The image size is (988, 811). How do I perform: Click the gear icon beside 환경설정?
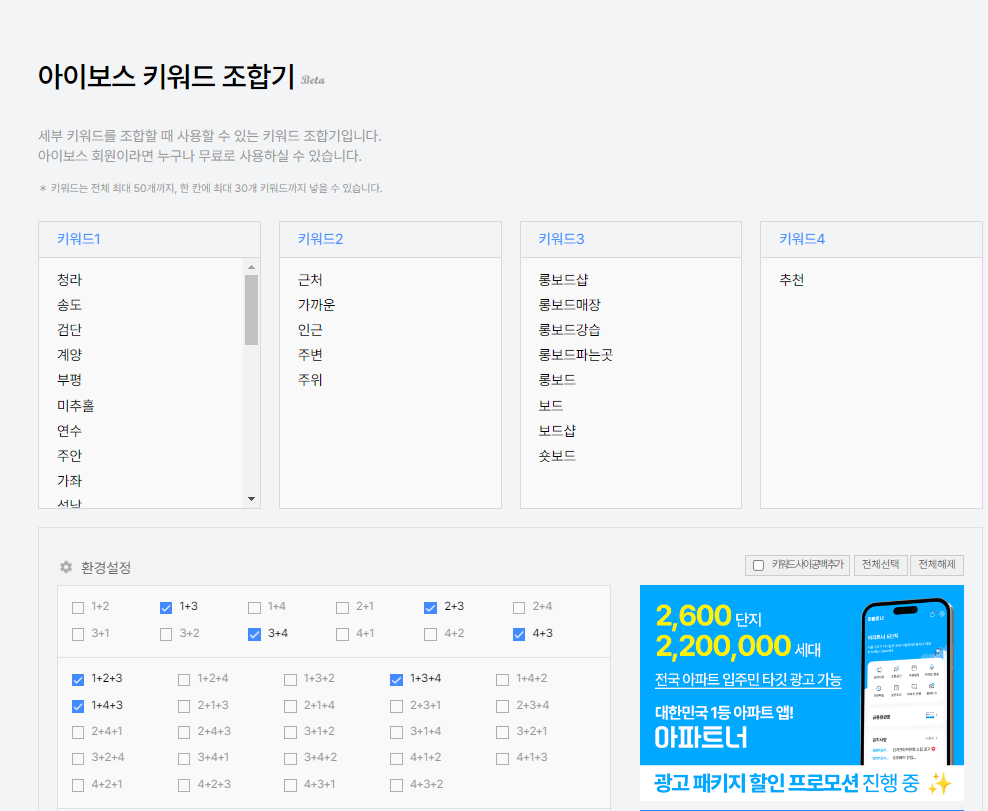coord(66,567)
